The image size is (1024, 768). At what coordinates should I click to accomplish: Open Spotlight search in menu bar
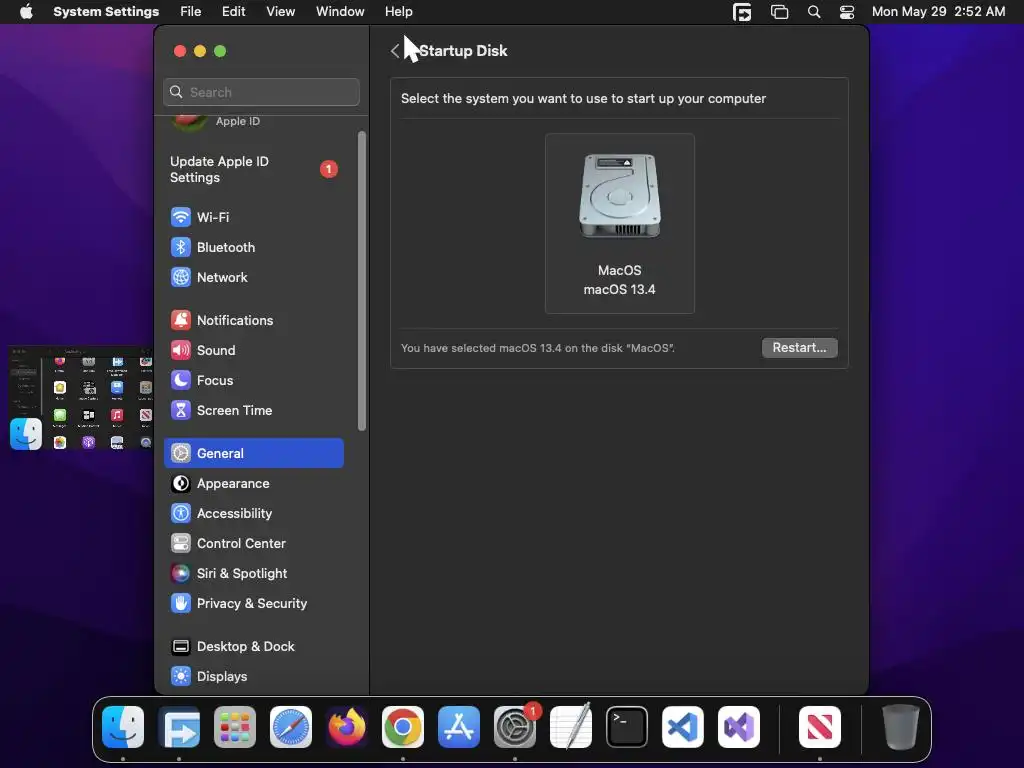tap(814, 12)
